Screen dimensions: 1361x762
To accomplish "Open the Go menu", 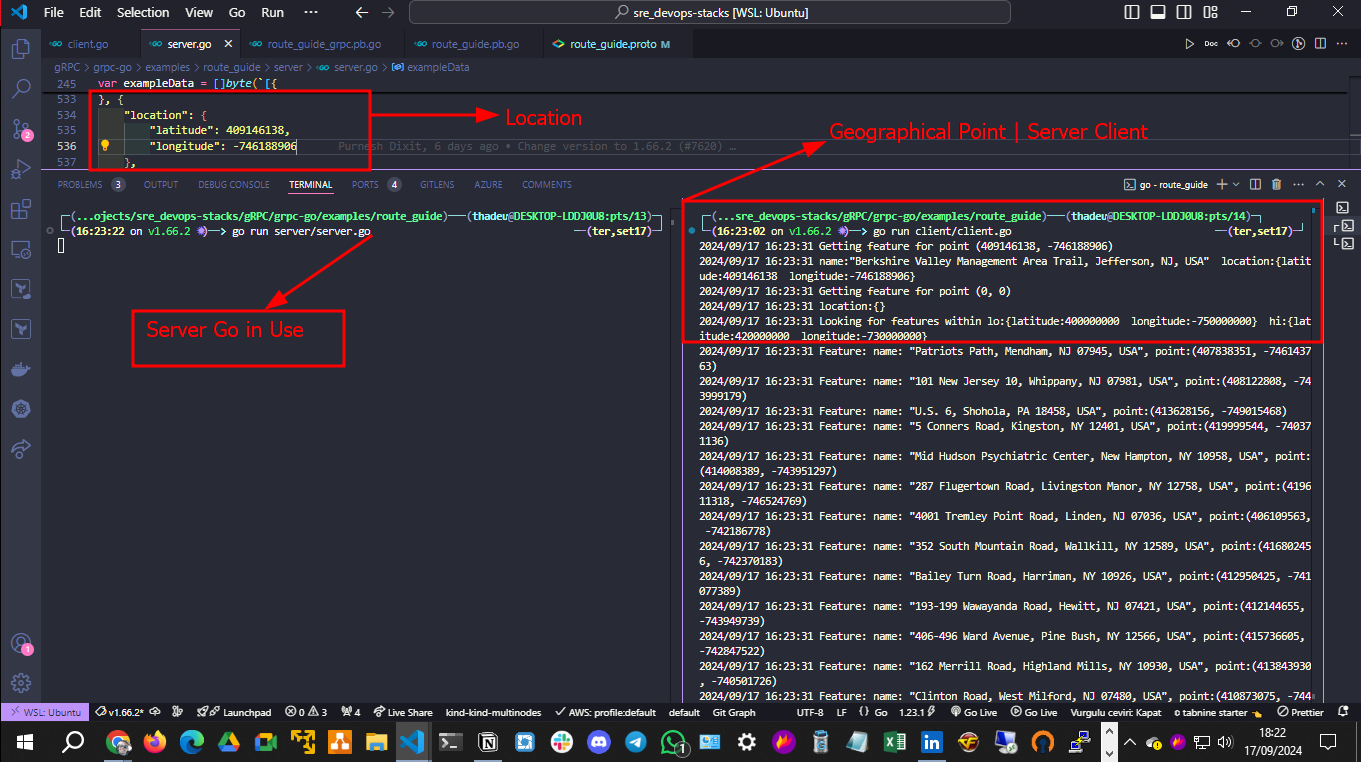I will click(x=237, y=12).
